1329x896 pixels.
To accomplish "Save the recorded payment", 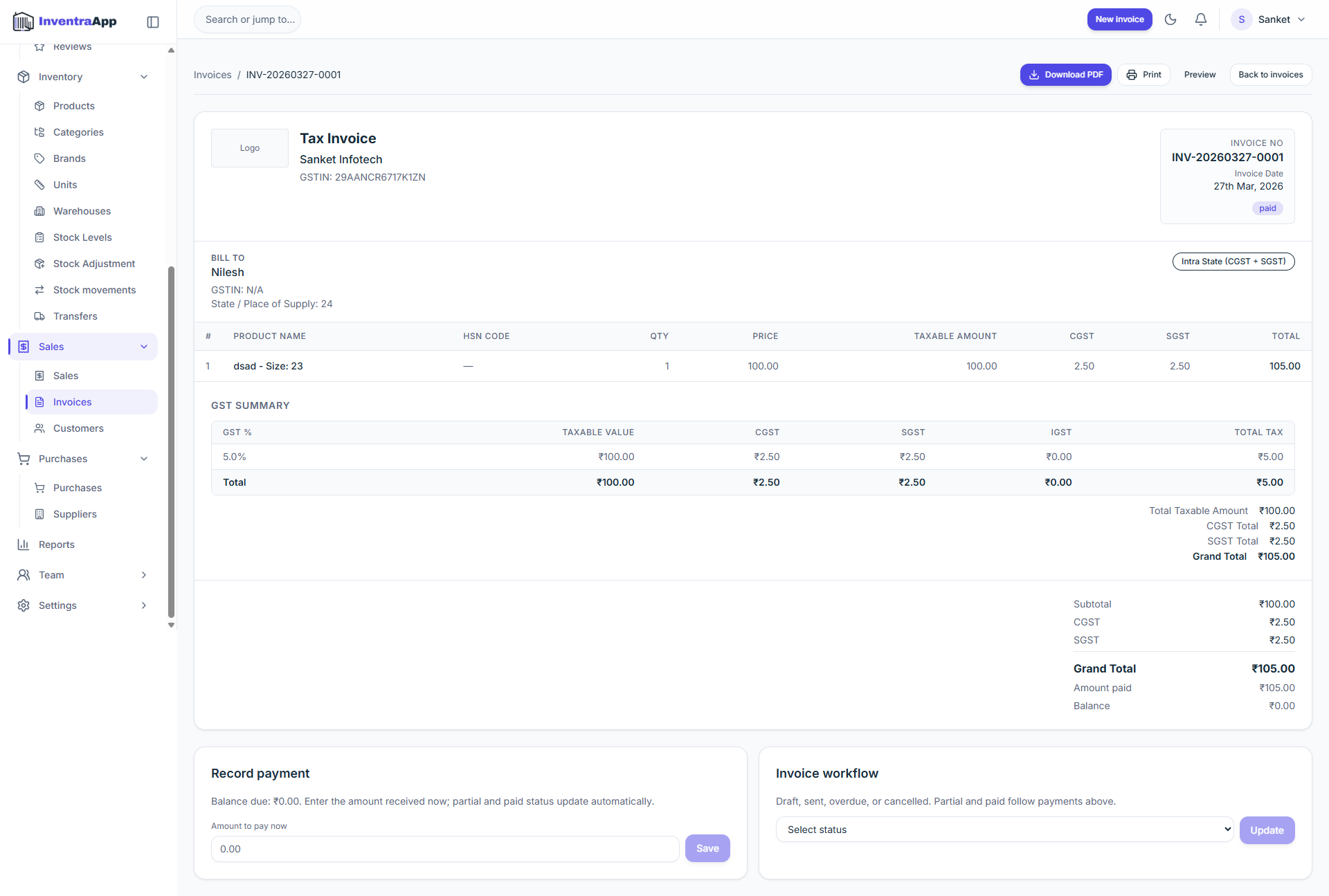I will click(707, 848).
